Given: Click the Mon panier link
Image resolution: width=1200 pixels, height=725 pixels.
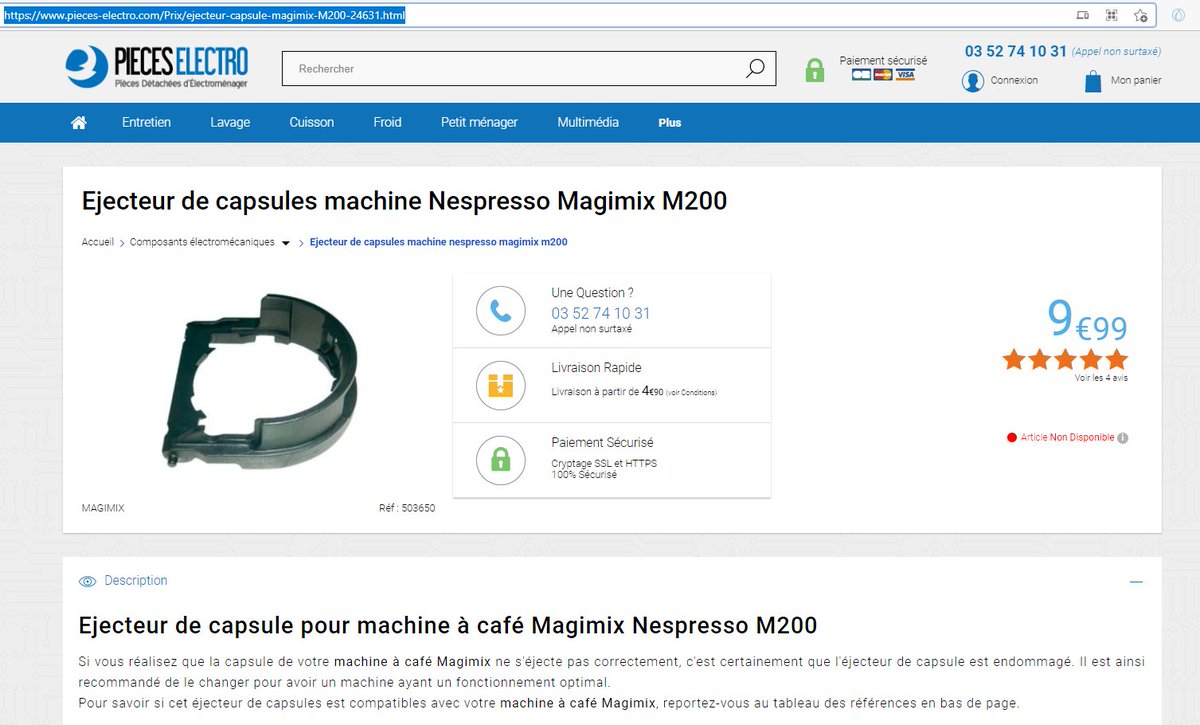Looking at the screenshot, I should pos(1136,80).
